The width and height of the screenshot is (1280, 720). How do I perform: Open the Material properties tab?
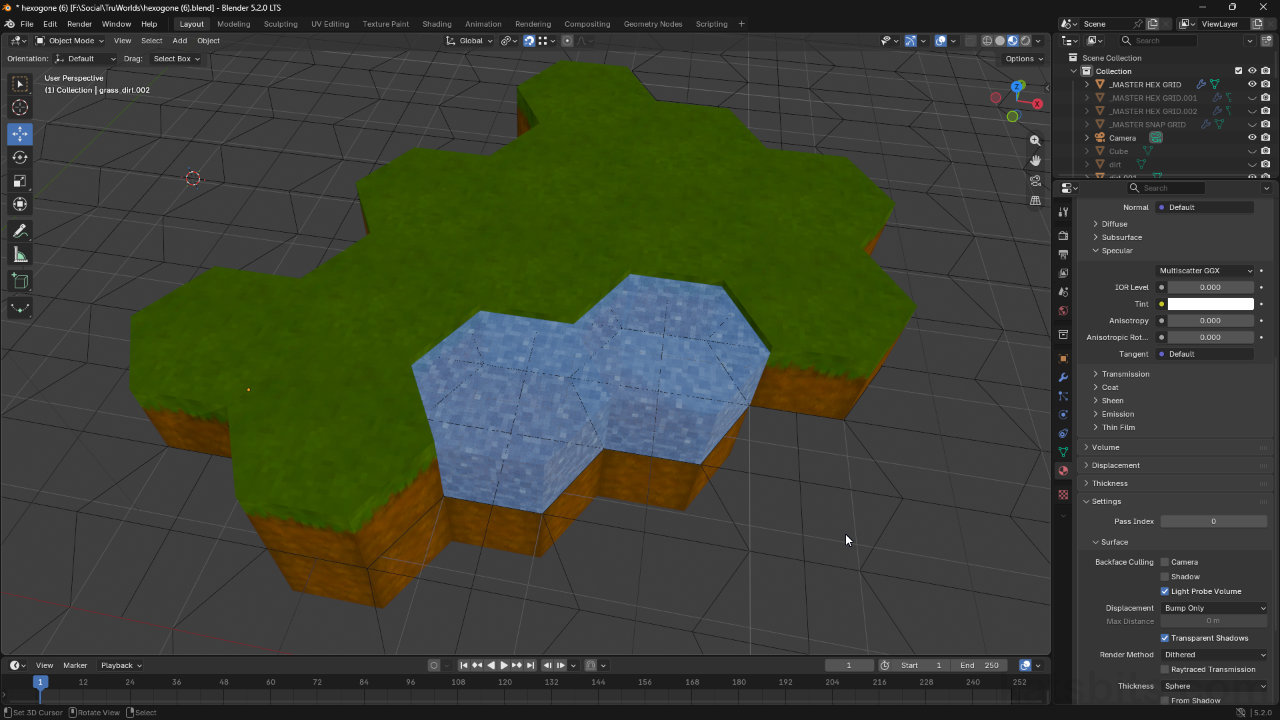click(x=1063, y=471)
